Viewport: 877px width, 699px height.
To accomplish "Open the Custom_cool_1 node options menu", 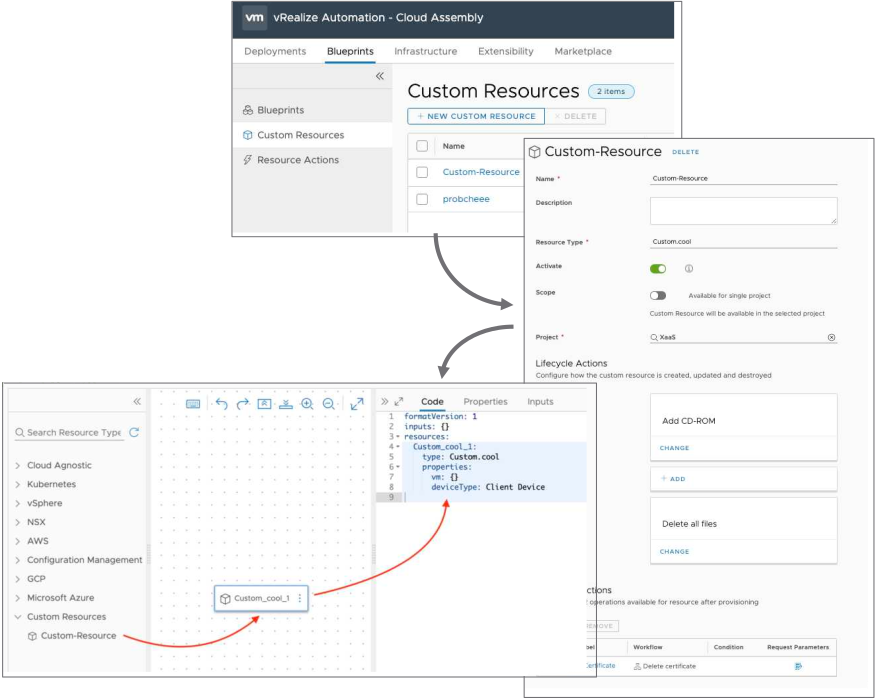I will click(x=300, y=599).
